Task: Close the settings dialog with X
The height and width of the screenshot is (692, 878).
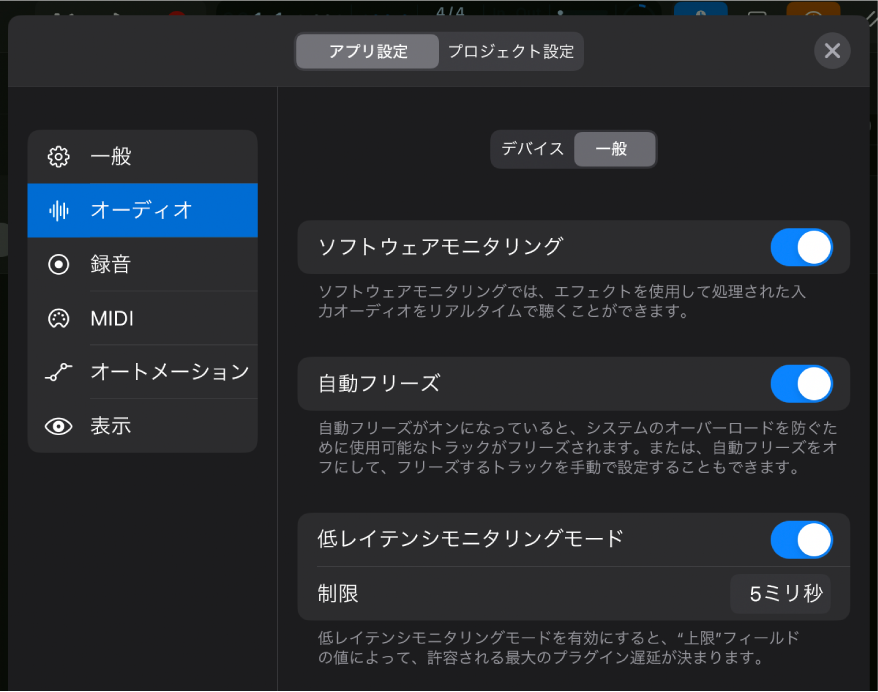Action: (x=832, y=51)
